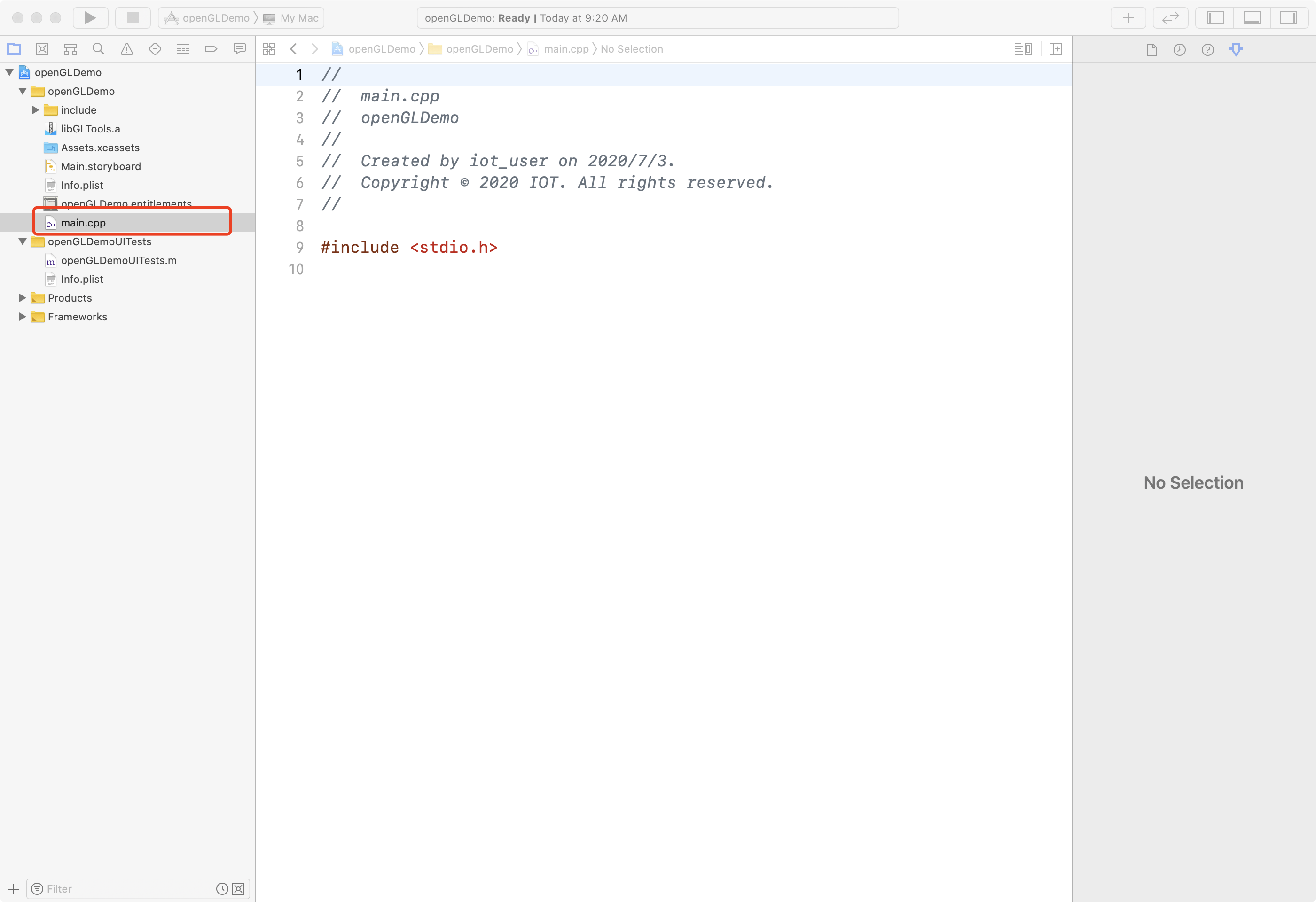Click the Library plus button
Viewport: 1316px width, 902px height.
point(1128,17)
